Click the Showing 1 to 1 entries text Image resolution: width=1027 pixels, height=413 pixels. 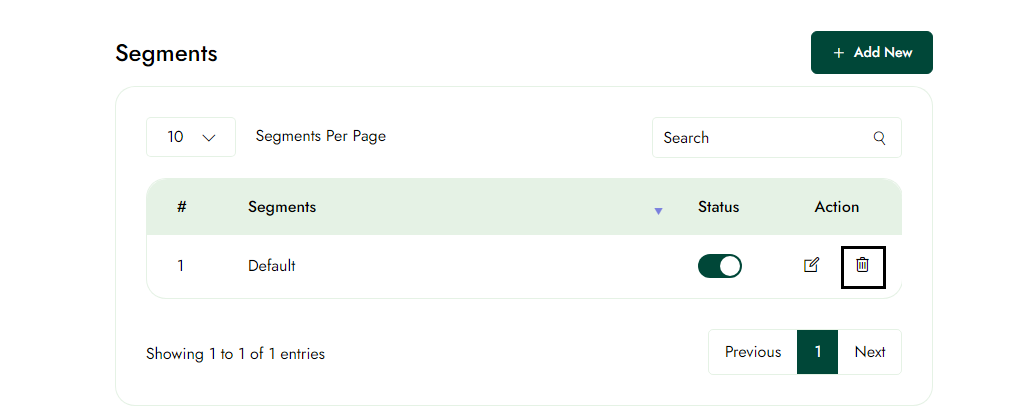point(235,354)
